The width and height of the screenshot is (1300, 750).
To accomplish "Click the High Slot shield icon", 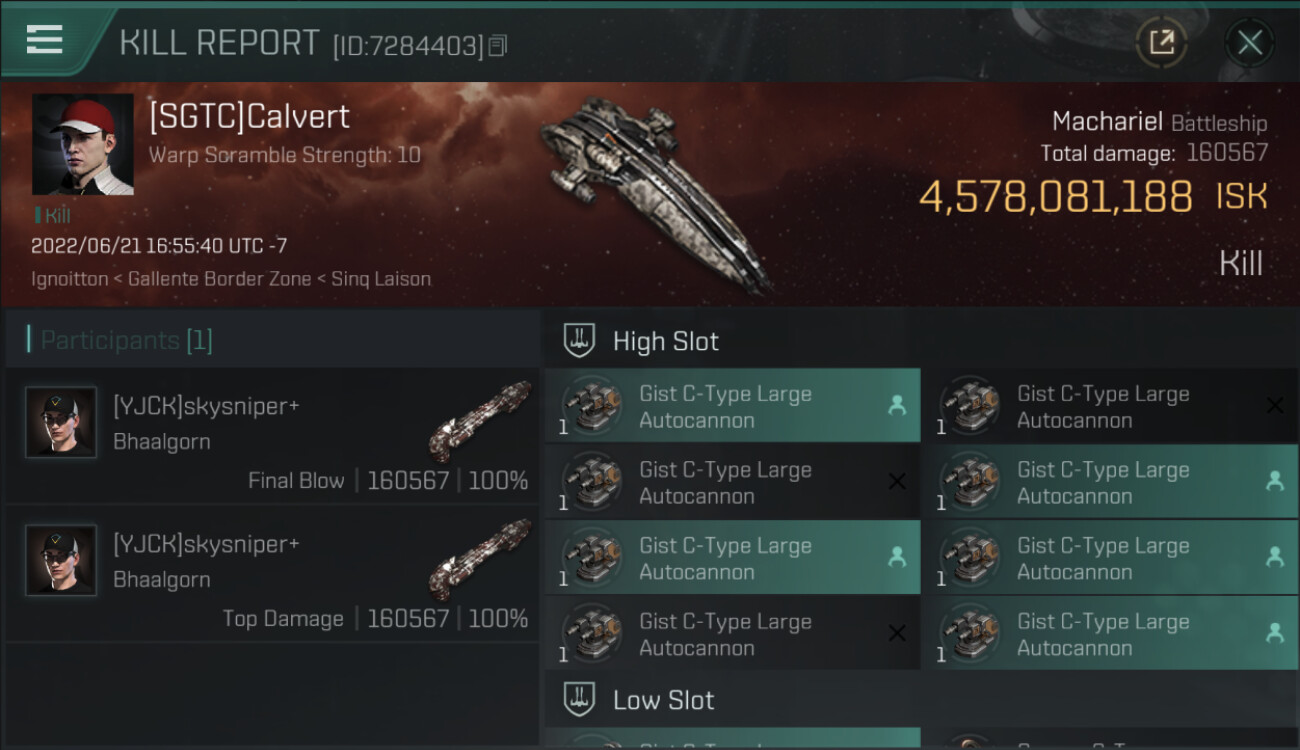I will tap(580, 341).
